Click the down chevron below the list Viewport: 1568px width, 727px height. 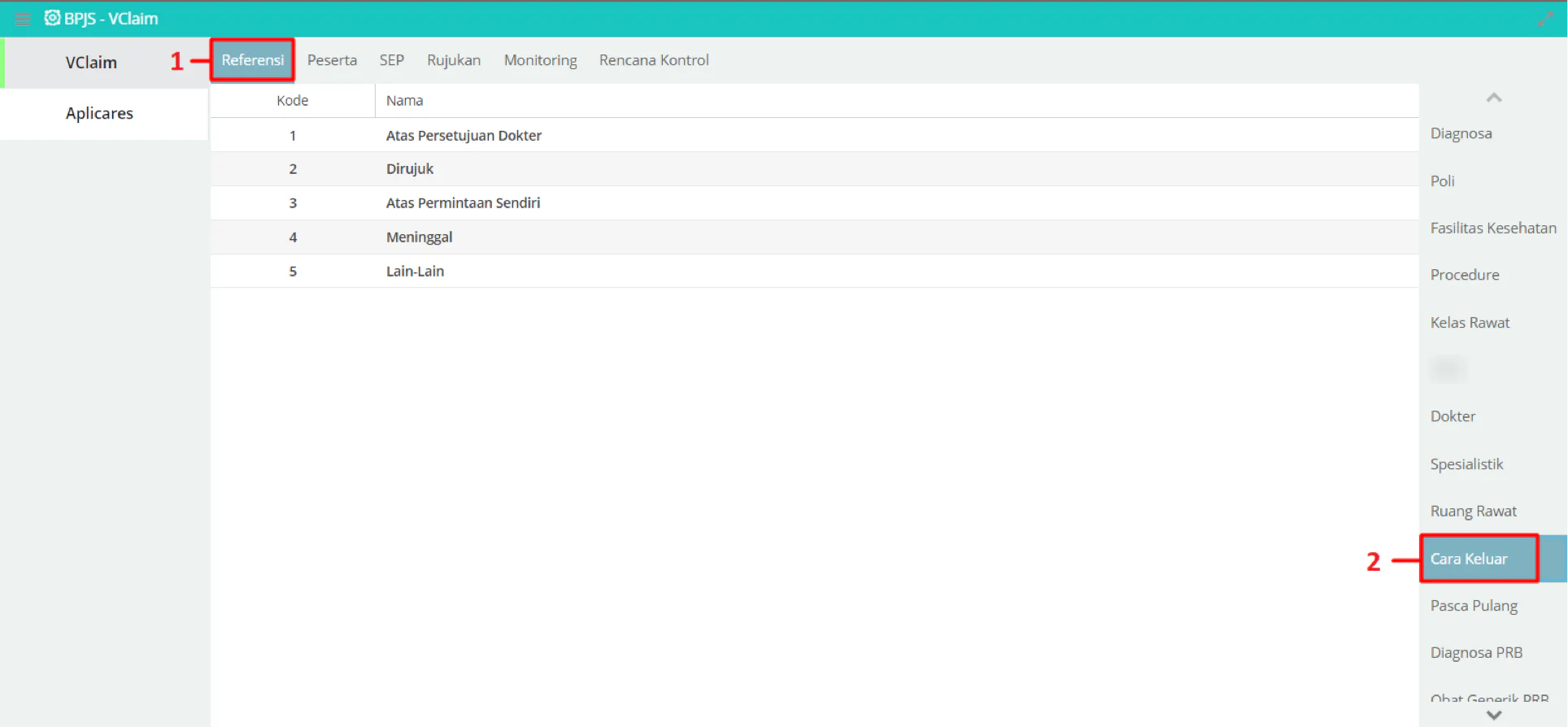pos(1494,716)
